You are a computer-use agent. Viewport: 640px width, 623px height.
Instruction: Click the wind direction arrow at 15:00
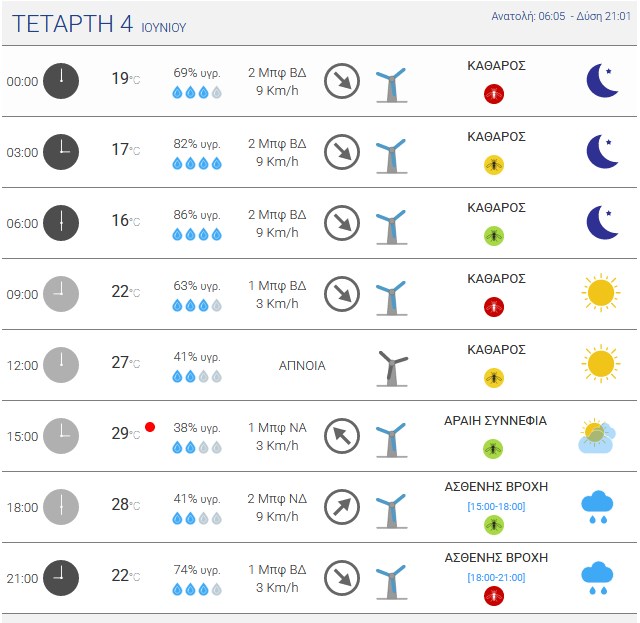click(342, 436)
